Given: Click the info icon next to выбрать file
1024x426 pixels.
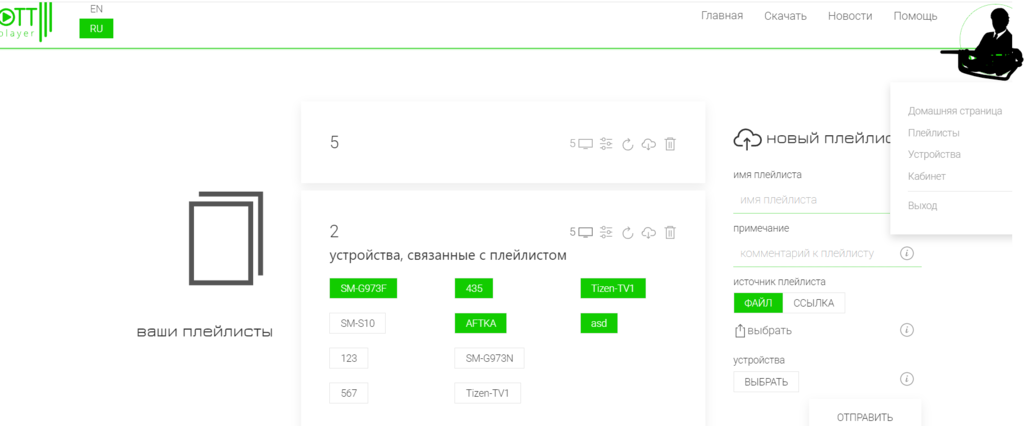Looking at the screenshot, I should (x=906, y=330).
